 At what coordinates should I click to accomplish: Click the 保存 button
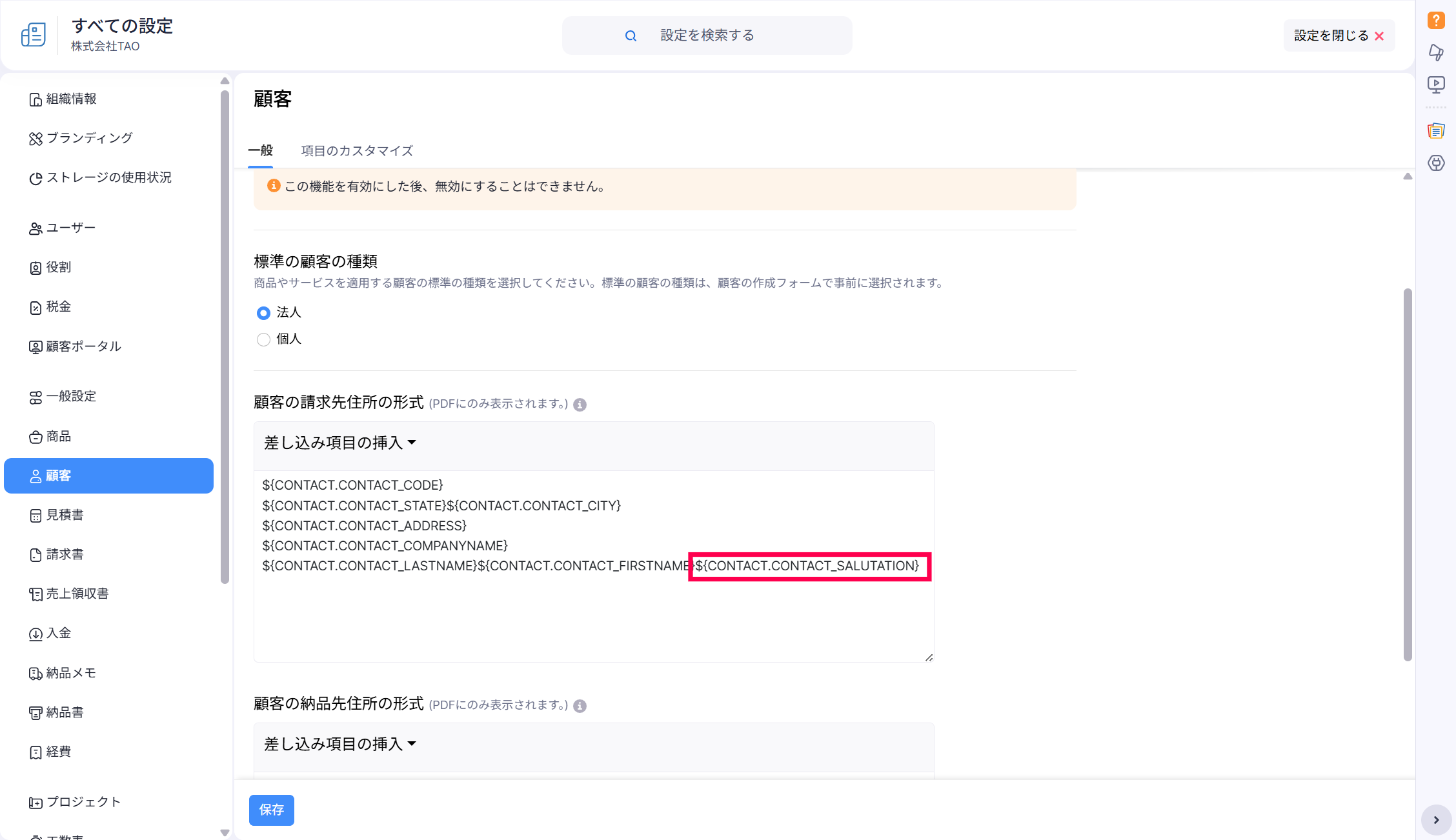tap(271, 810)
